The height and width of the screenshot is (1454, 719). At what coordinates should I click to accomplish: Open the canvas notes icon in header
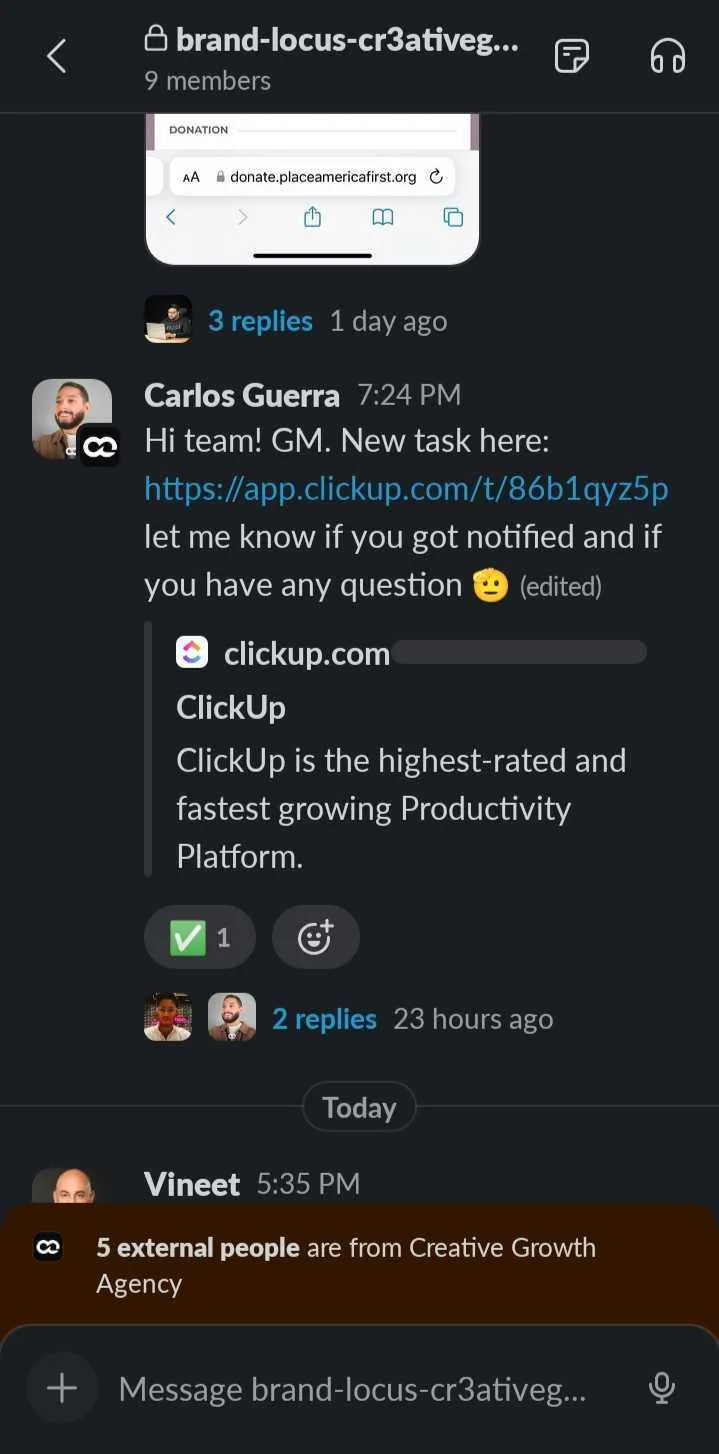click(572, 56)
